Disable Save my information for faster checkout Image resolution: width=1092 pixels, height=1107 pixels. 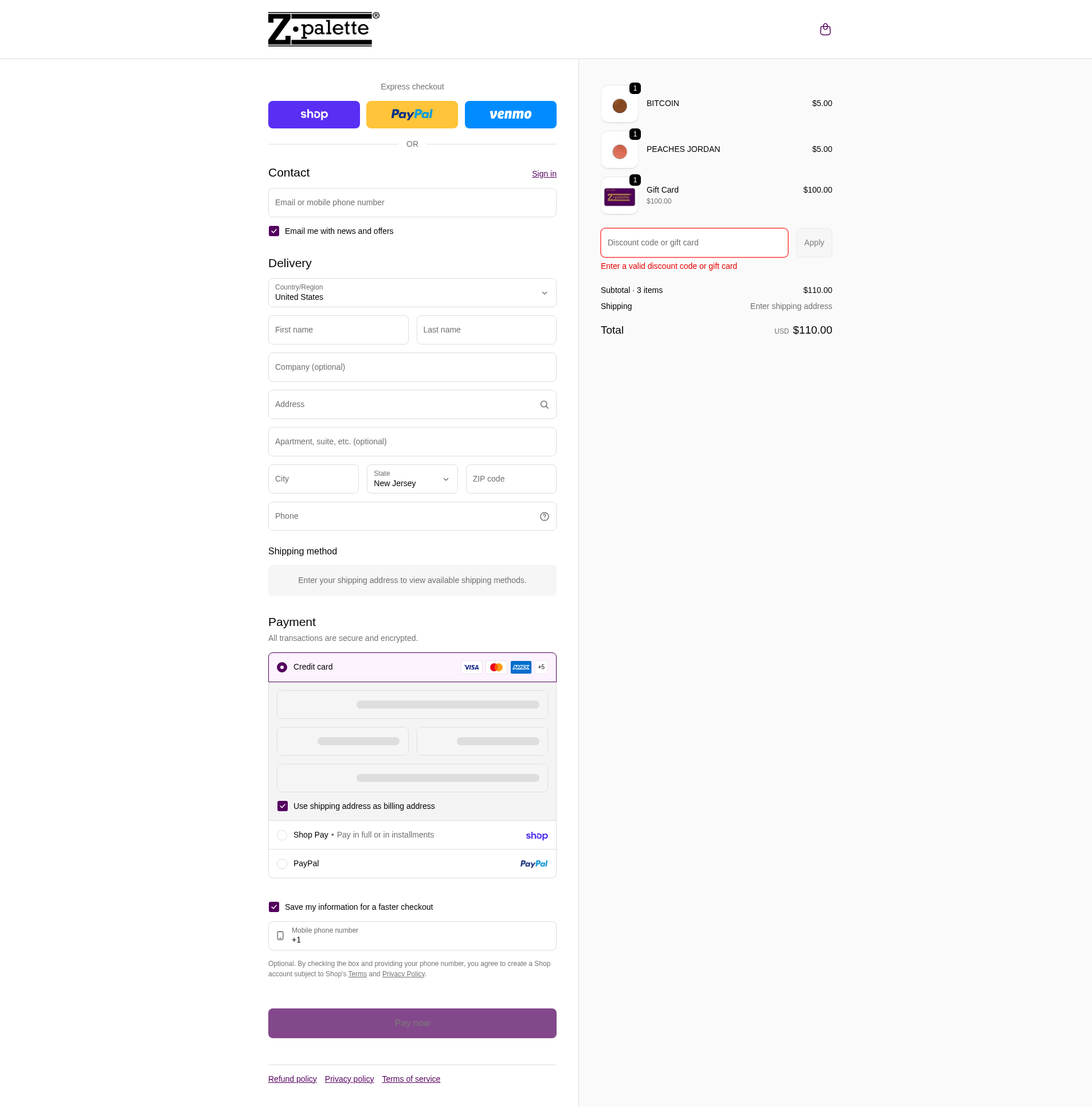(x=274, y=906)
